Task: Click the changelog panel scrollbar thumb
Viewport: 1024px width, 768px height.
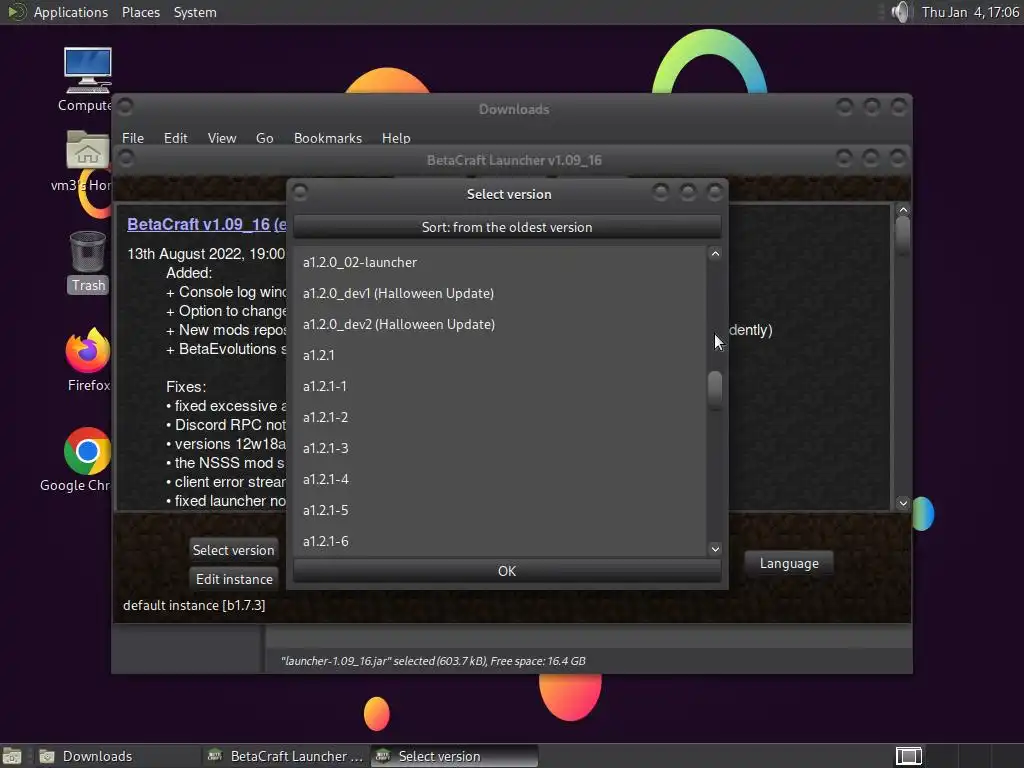Action: click(903, 234)
